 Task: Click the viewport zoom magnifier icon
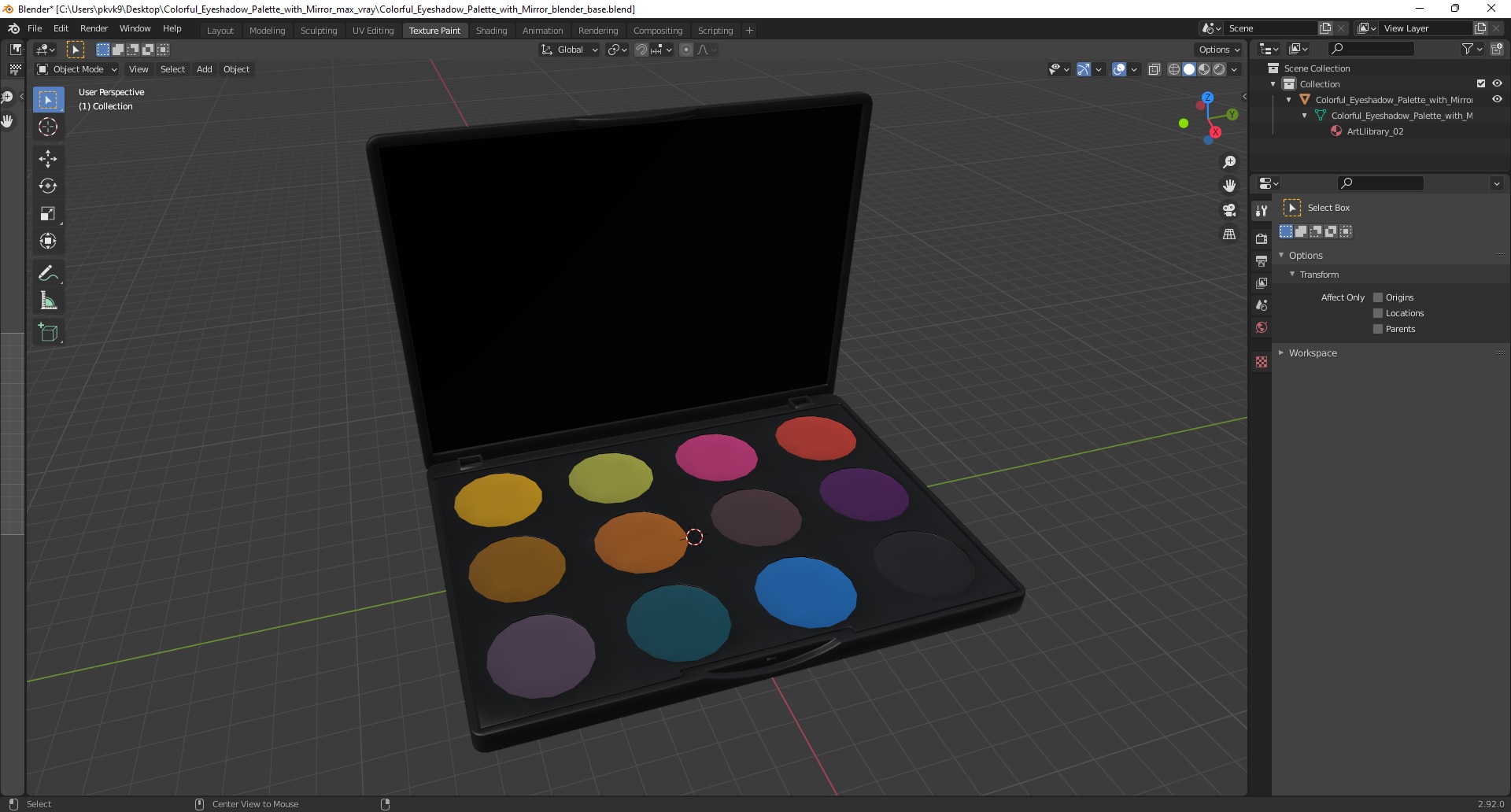1229,162
